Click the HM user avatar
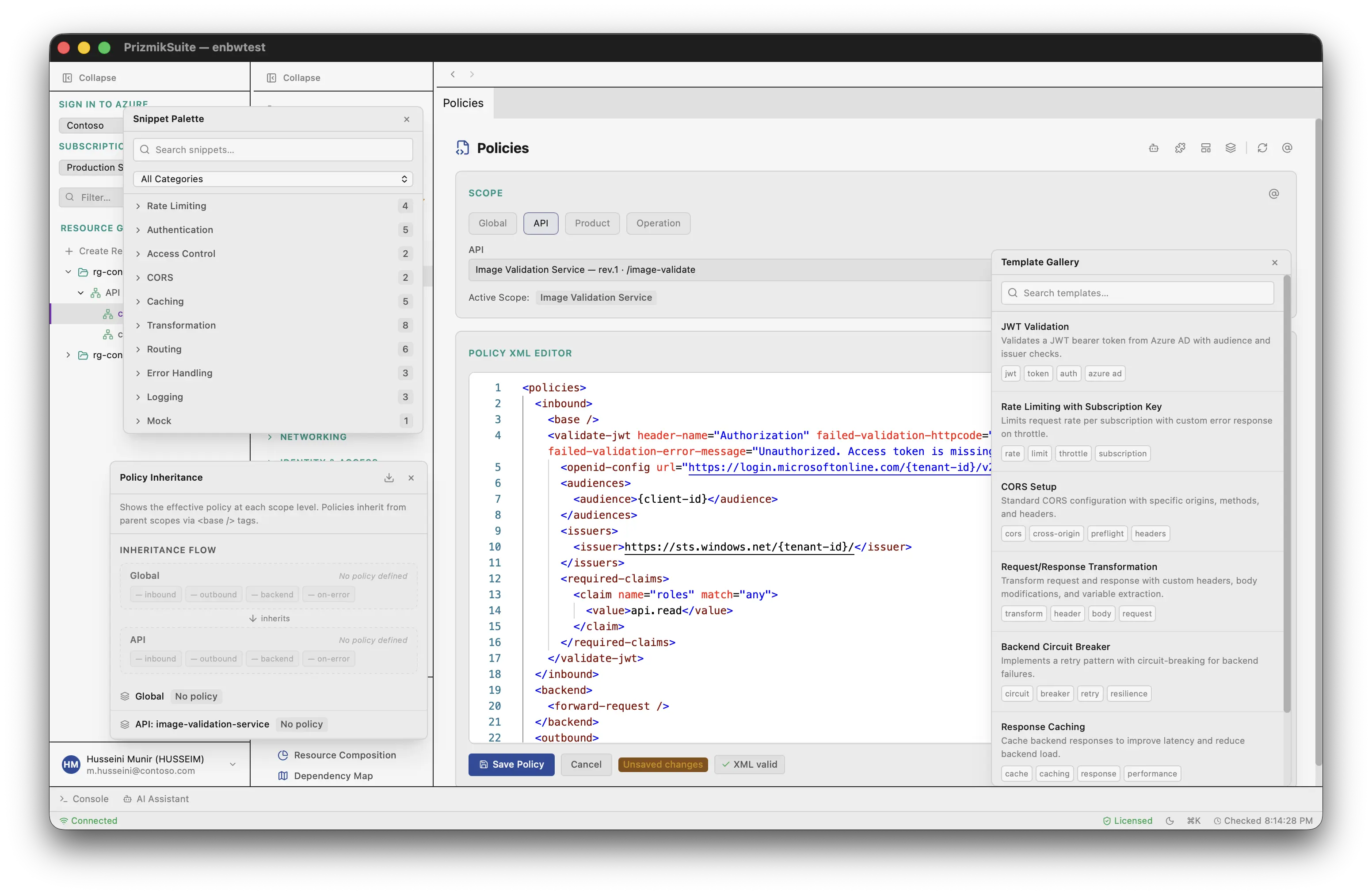Screen dimensions: 1372x895 pyautogui.click(x=71, y=765)
